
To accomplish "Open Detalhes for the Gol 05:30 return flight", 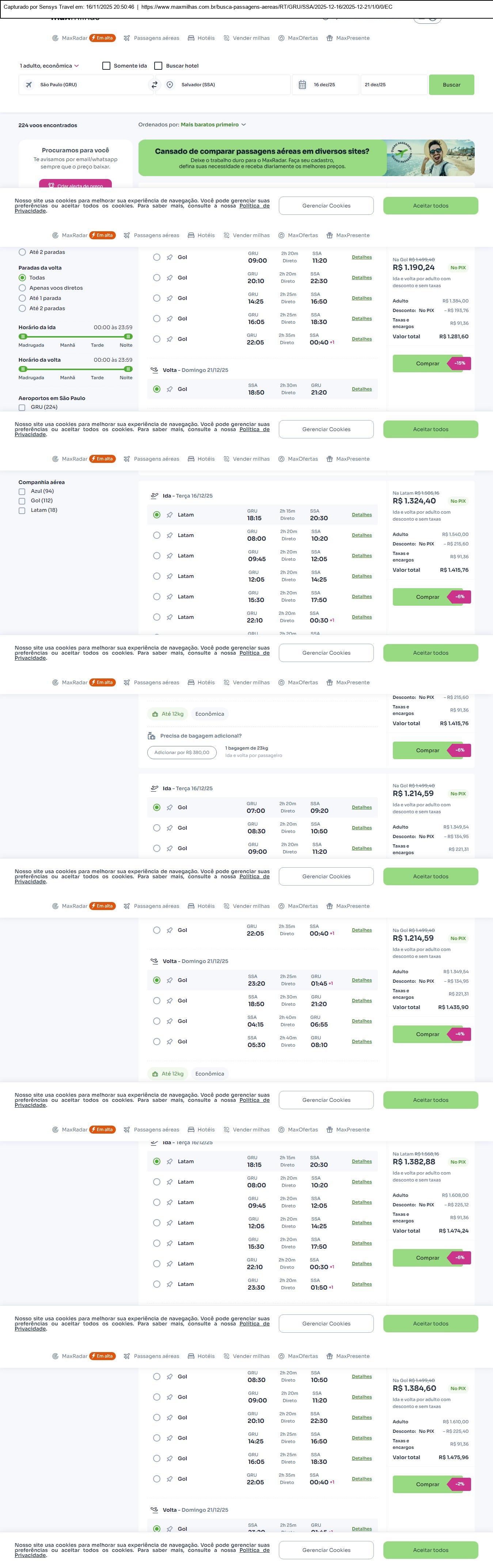I will 361,1042.
